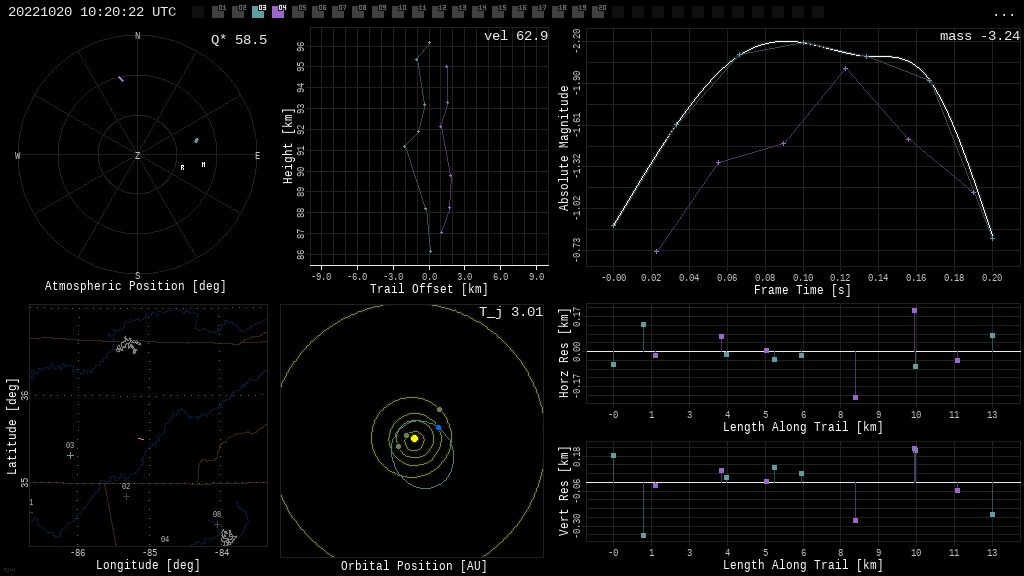This screenshot has width=1024, height=576.
Task: Click station 03 cross marker on map
Action: pos(70,456)
